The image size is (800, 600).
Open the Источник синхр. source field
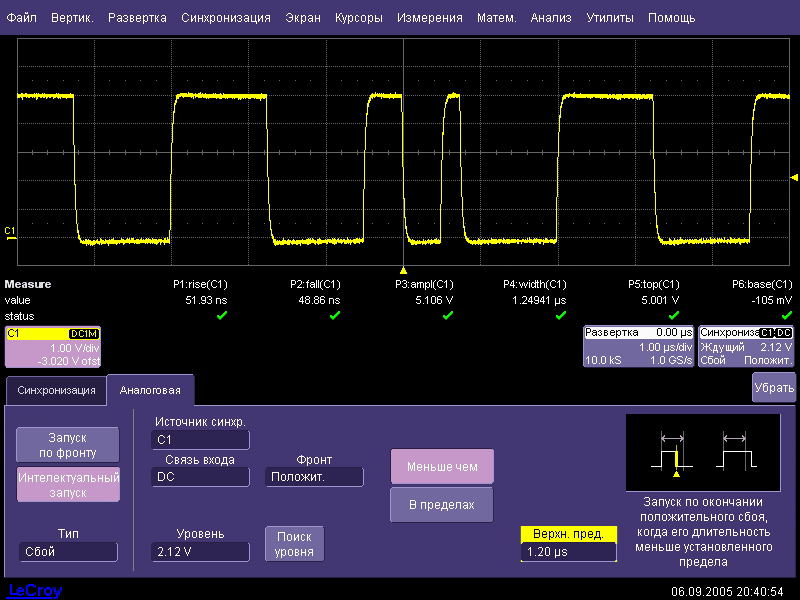coord(200,440)
